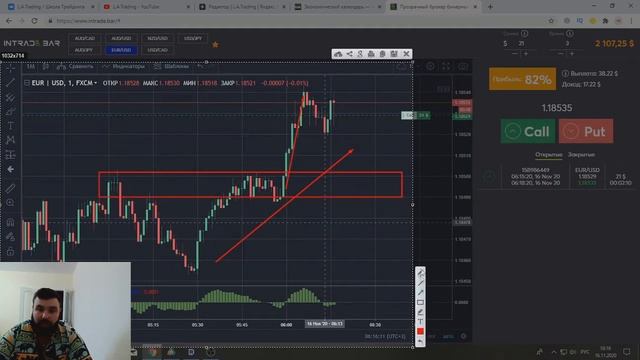Decrease trade amount with minus stepper
Image resolution: width=640 pixels, height=360 pixels.
pos(515,53)
